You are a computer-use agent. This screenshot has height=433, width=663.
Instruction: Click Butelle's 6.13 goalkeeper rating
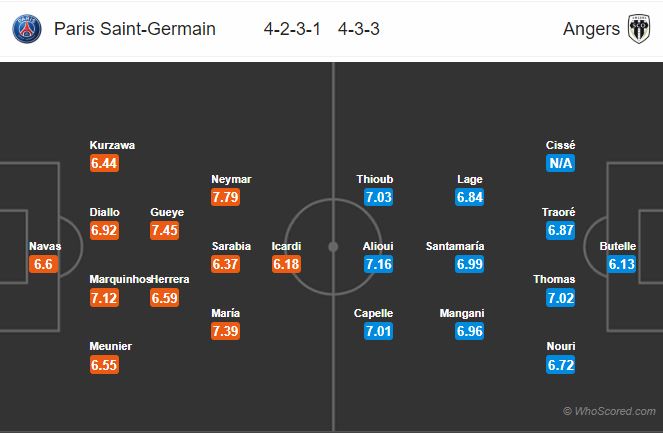pyautogui.click(x=622, y=264)
